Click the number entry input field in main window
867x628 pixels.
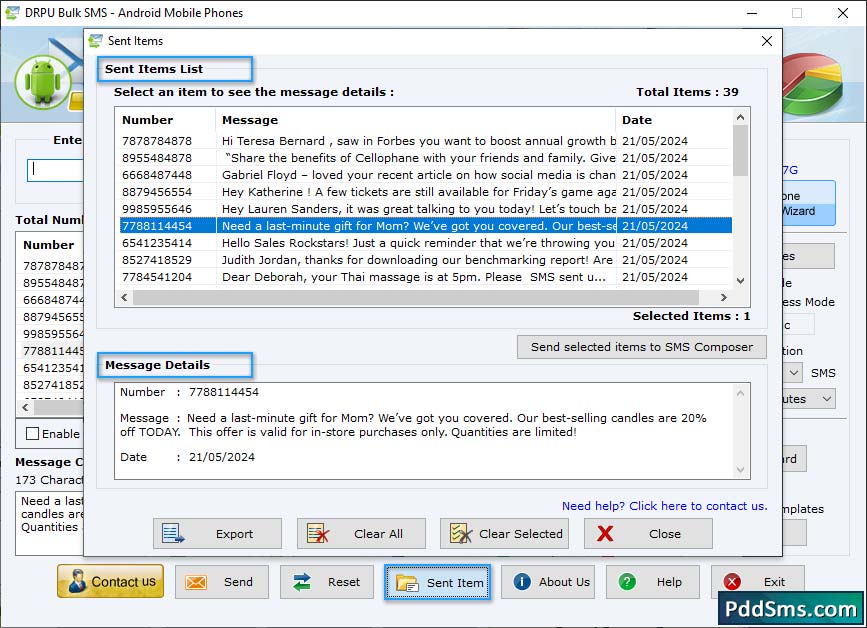(x=55, y=170)
